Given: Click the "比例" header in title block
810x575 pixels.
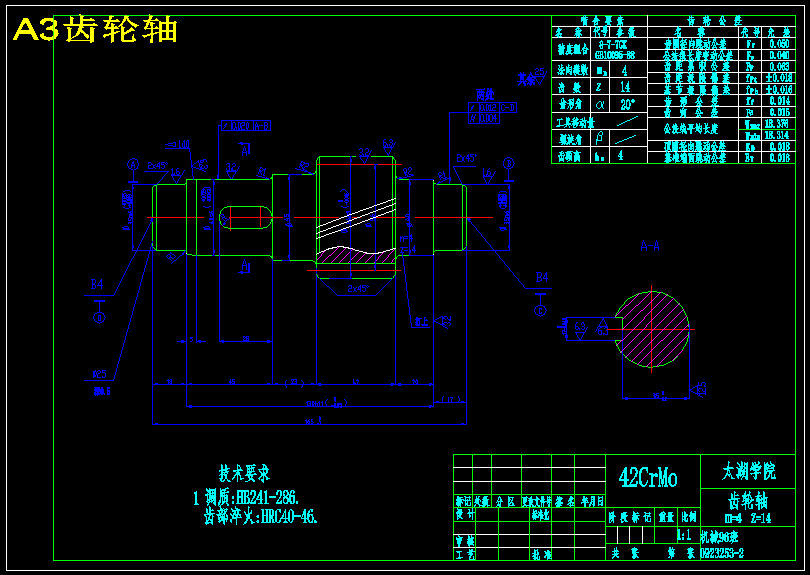Looking at the screenshot, I should 688,517.
